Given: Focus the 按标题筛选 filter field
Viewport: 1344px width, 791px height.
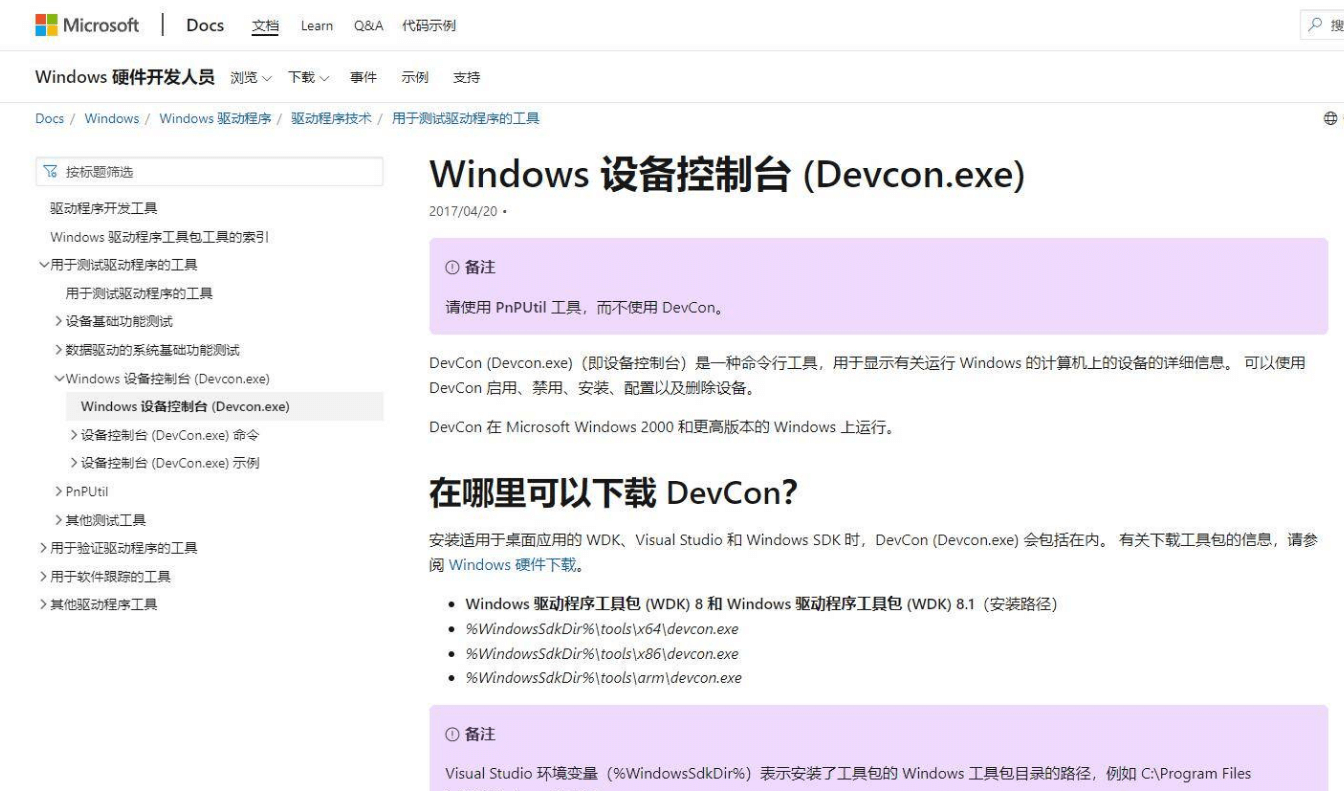Looking at the screenshot, I should [209, 172].
